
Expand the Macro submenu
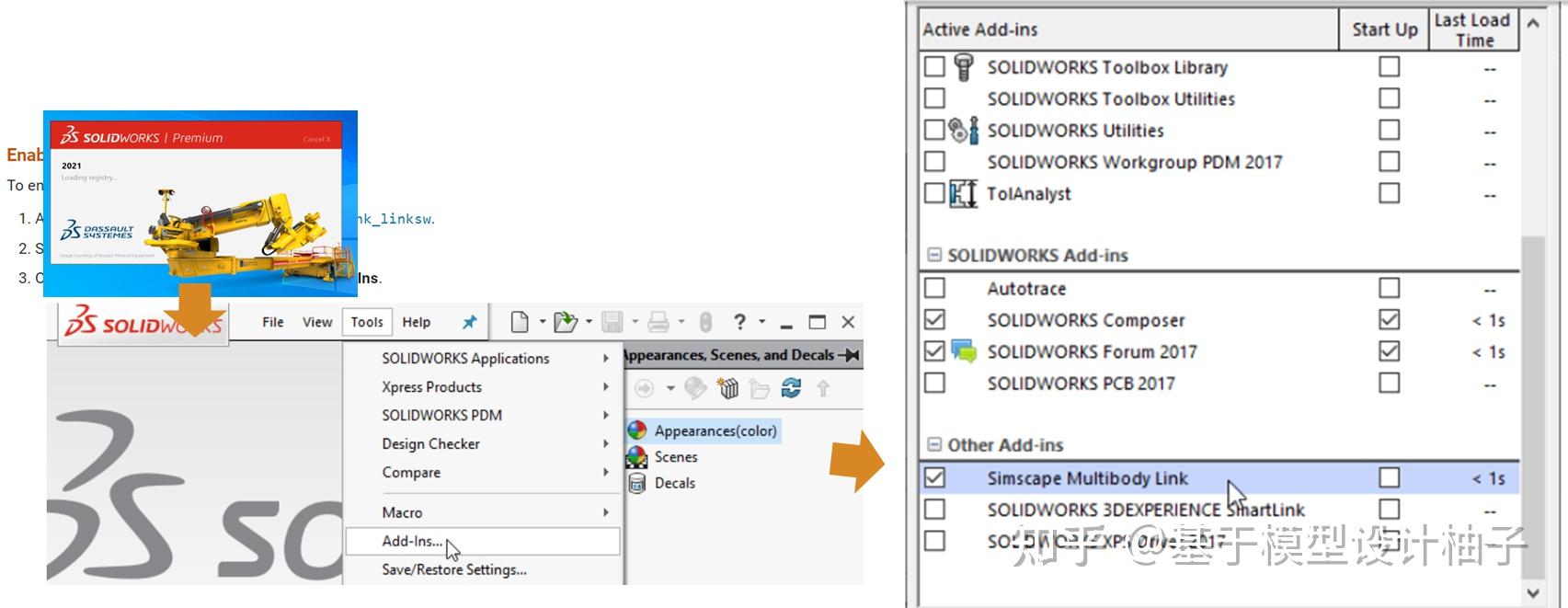click(x=482, y=512)
